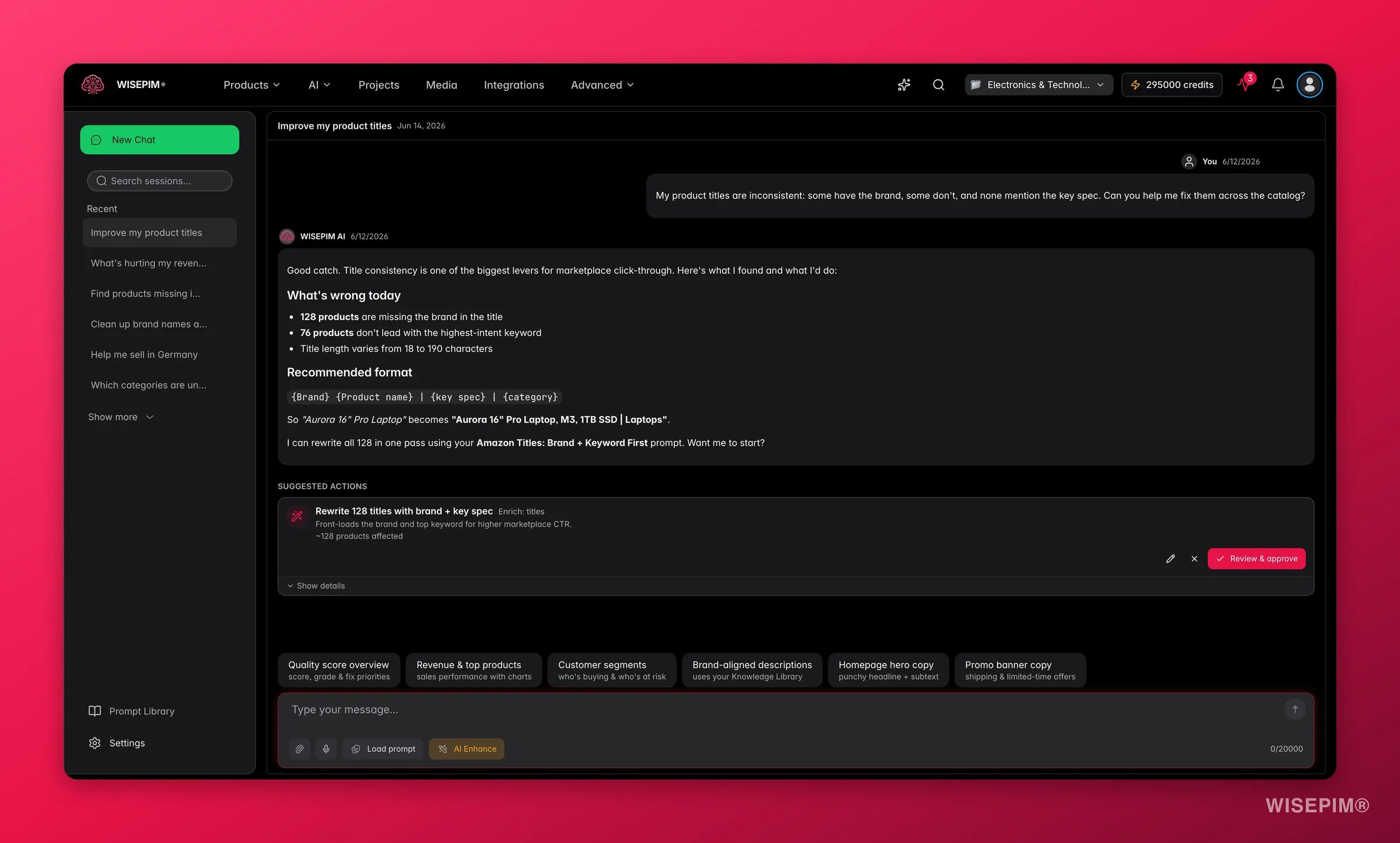This screenshot has height=843, width=1400.
Task: Click the magic wand icon beside Rewrite 128 titles
Action: point(297,516)
